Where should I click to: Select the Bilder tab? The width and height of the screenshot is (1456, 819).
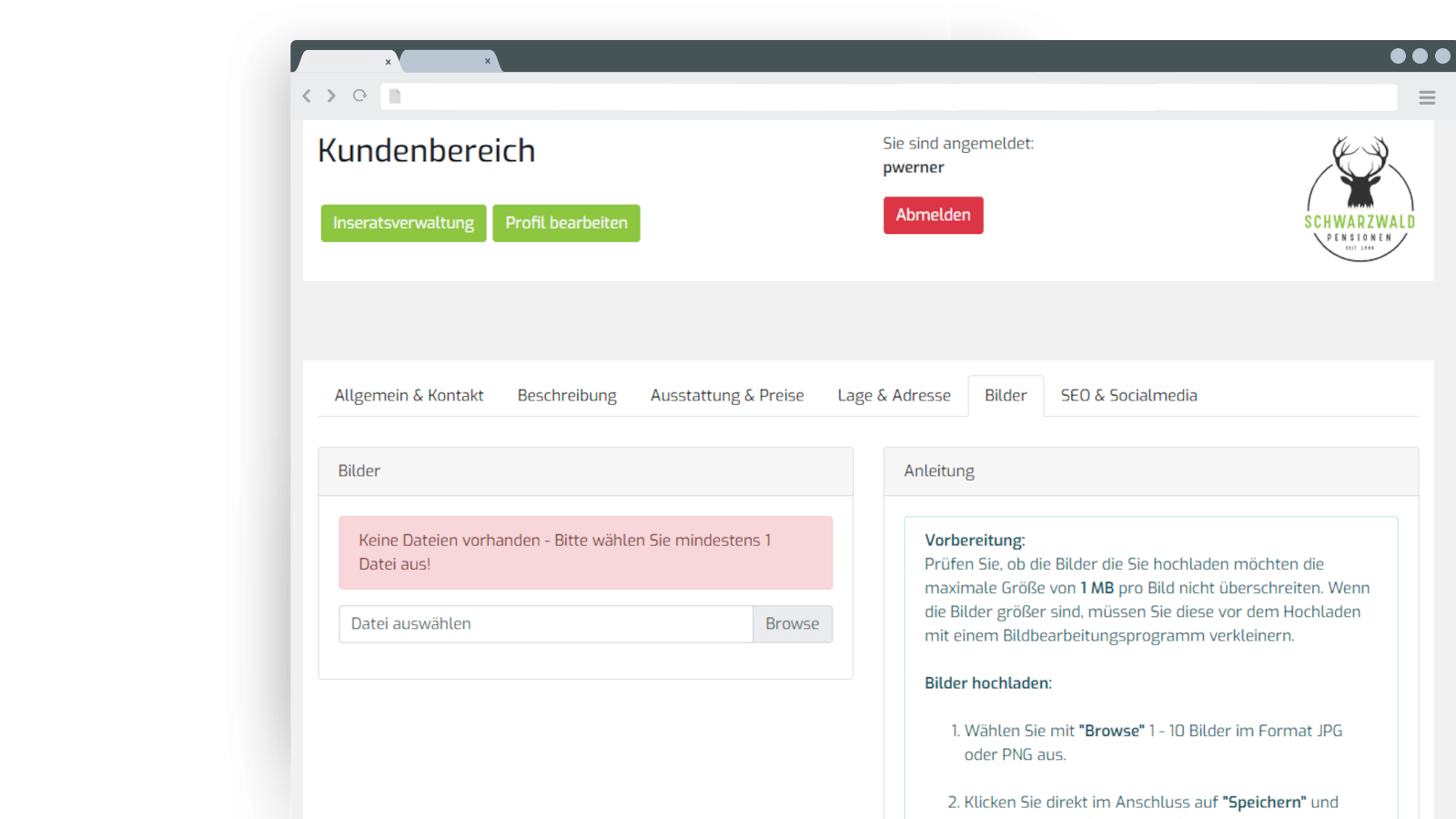(x=1006, y=396)
